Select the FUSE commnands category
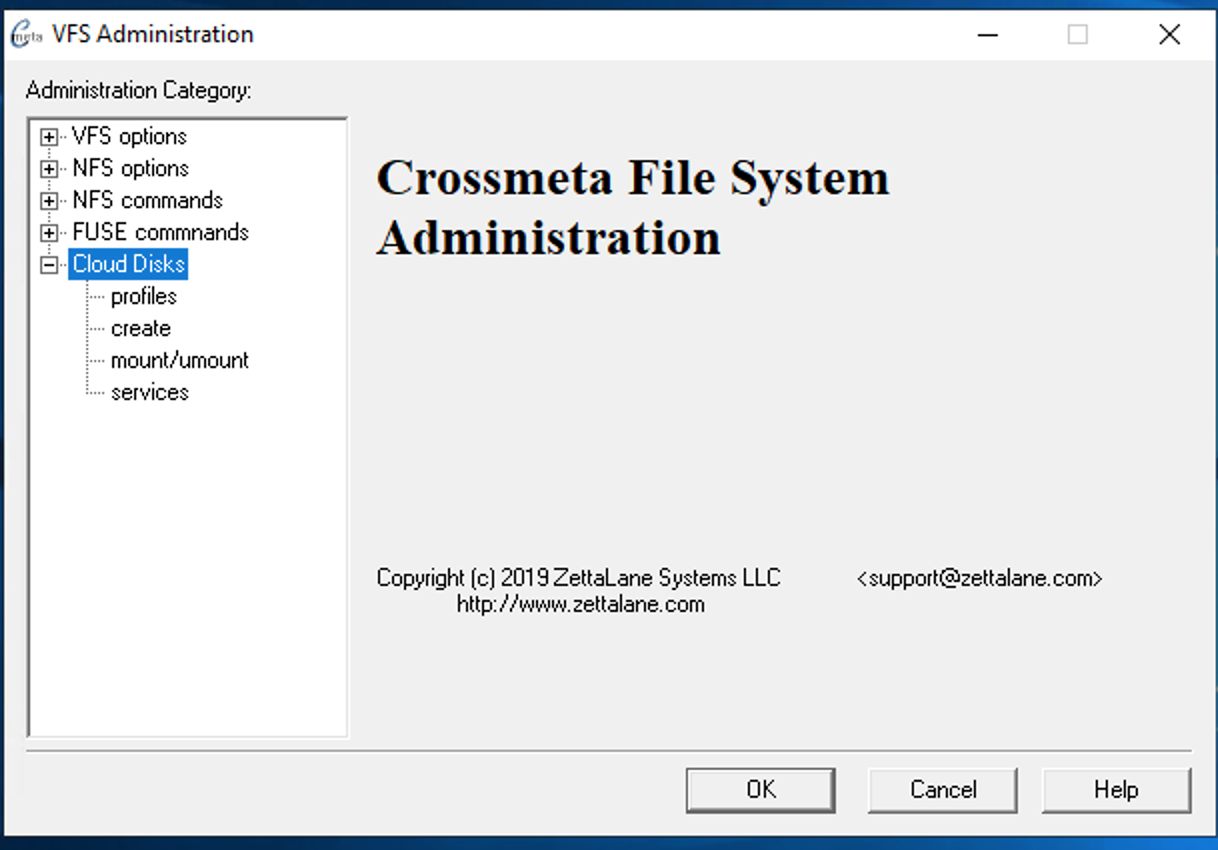Viewport: 1218px width, 850px height. (160, 233)
